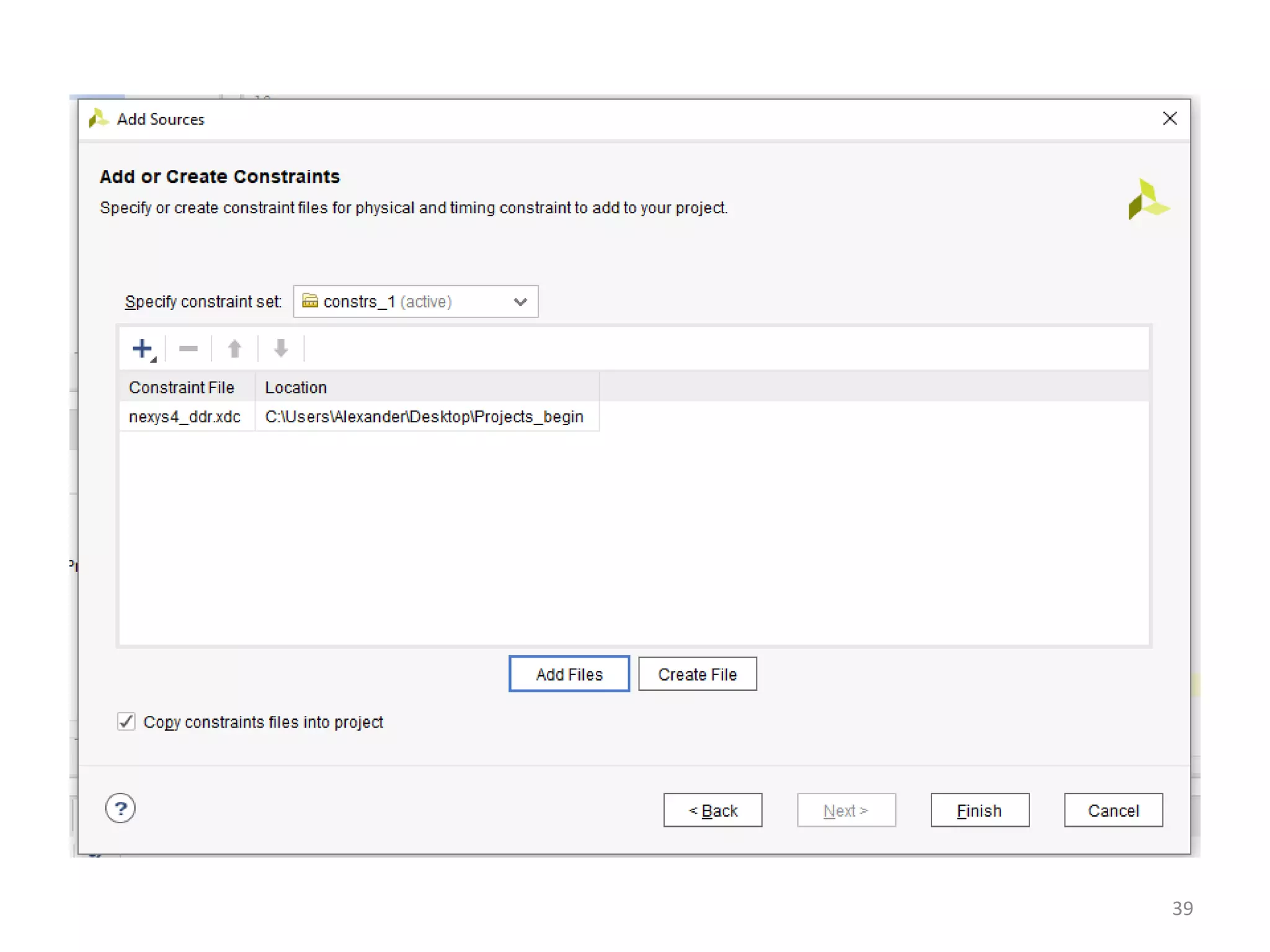
Task: Click Finish to complete adding sources
Action: point(979,810)
